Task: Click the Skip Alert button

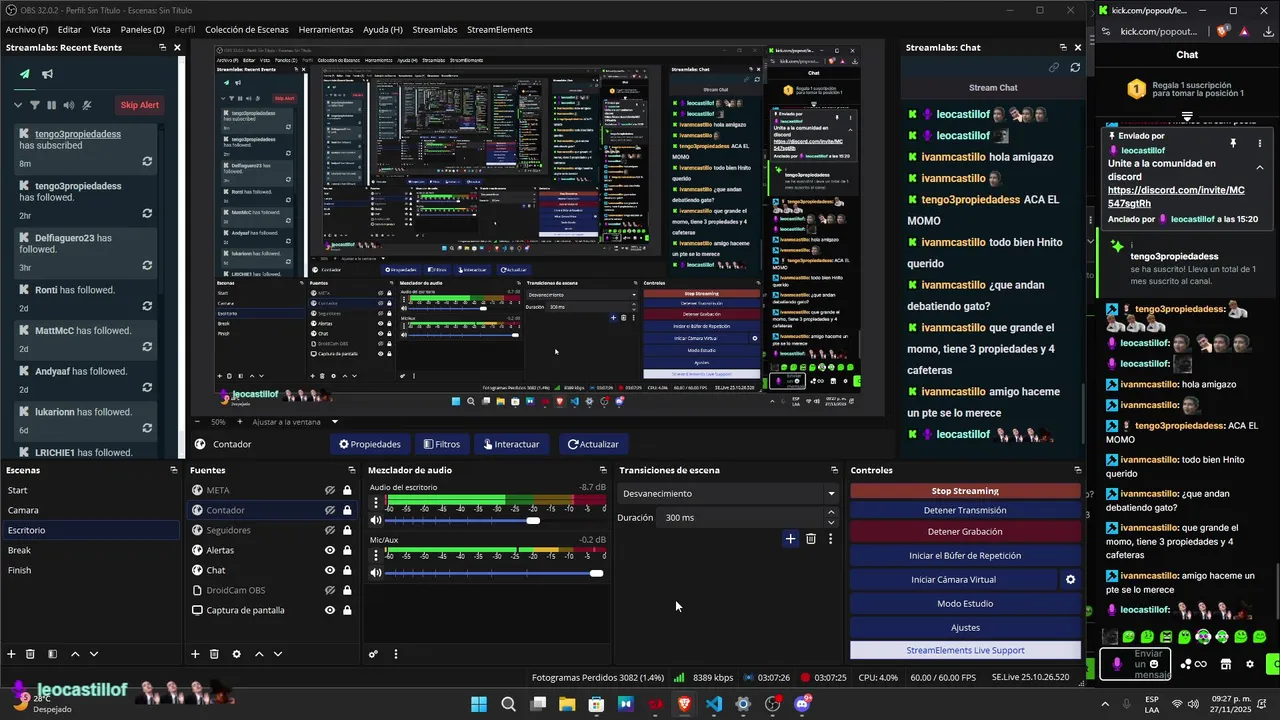Action: pyautogui.click(x=139, y=105)
